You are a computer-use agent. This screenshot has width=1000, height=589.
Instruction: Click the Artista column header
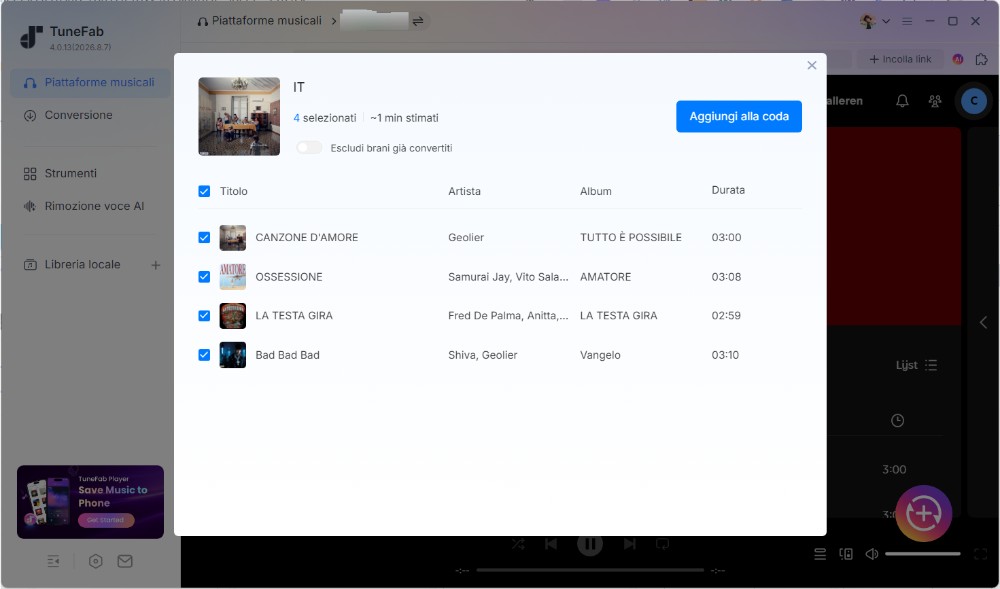point(464,191)
